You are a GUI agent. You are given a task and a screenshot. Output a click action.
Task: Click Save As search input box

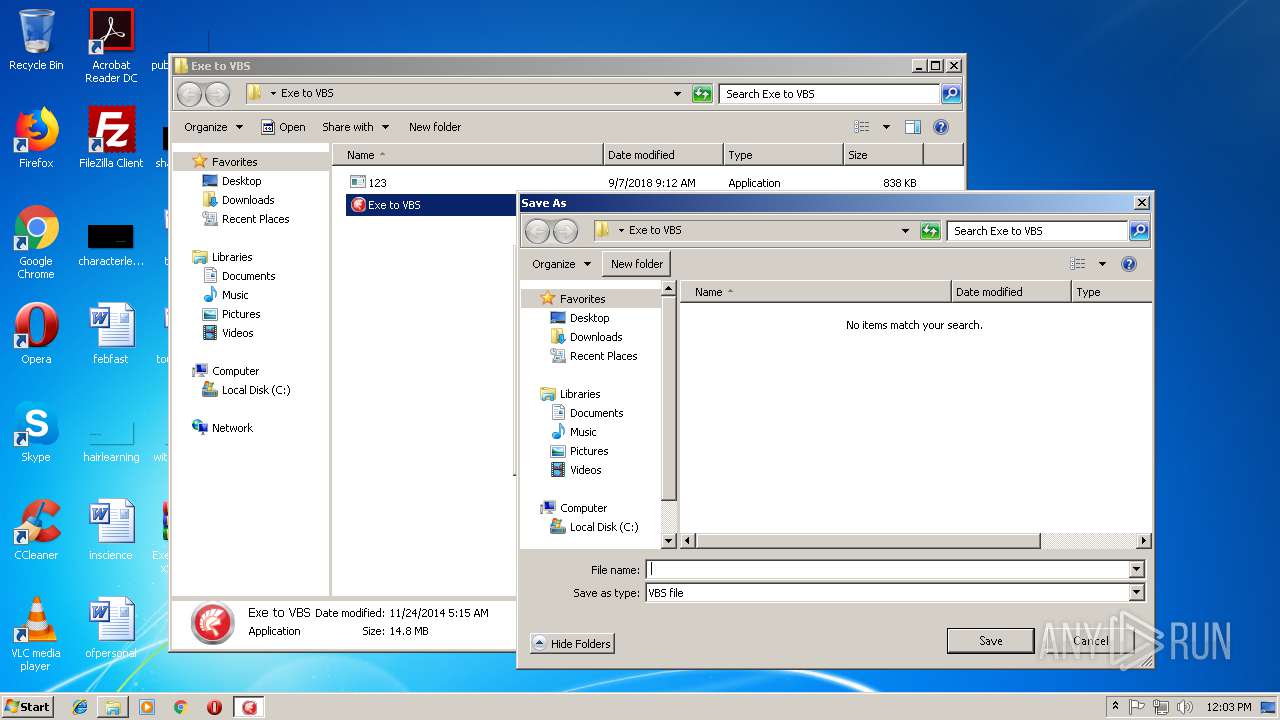(1037, 231)
